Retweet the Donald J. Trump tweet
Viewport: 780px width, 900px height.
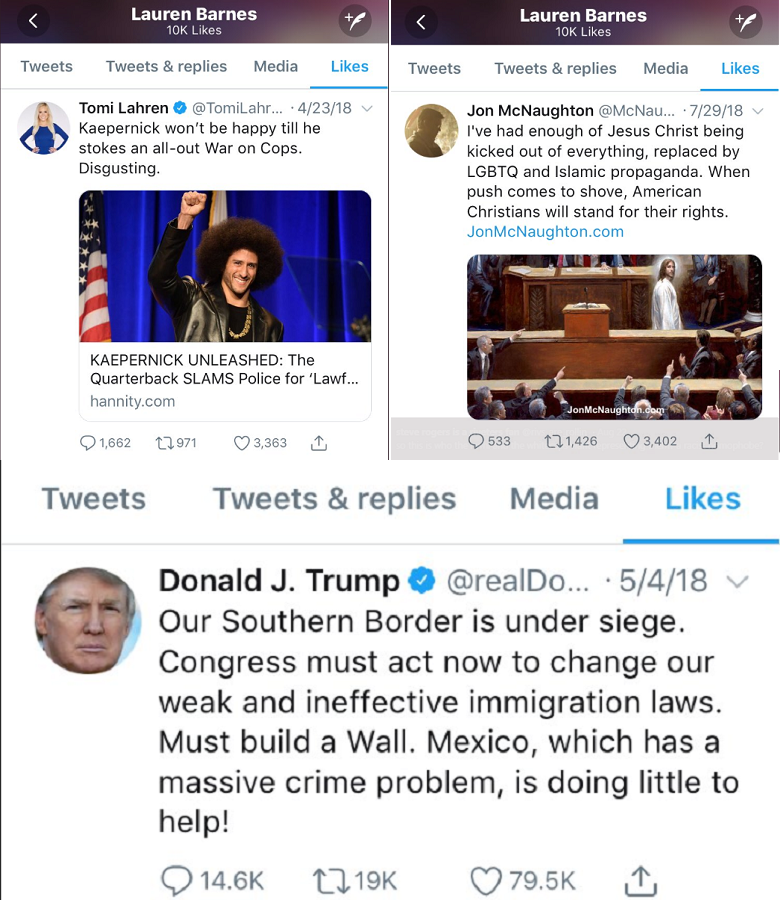pyautogui.click(x=331, y=880)
